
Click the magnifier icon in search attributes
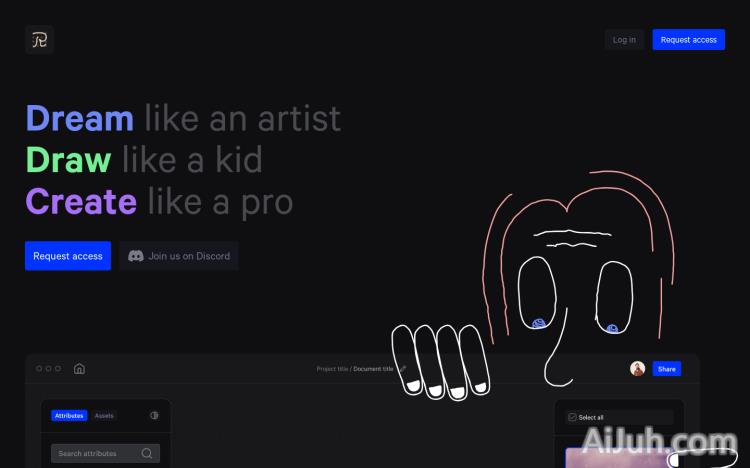coord(147,453)
